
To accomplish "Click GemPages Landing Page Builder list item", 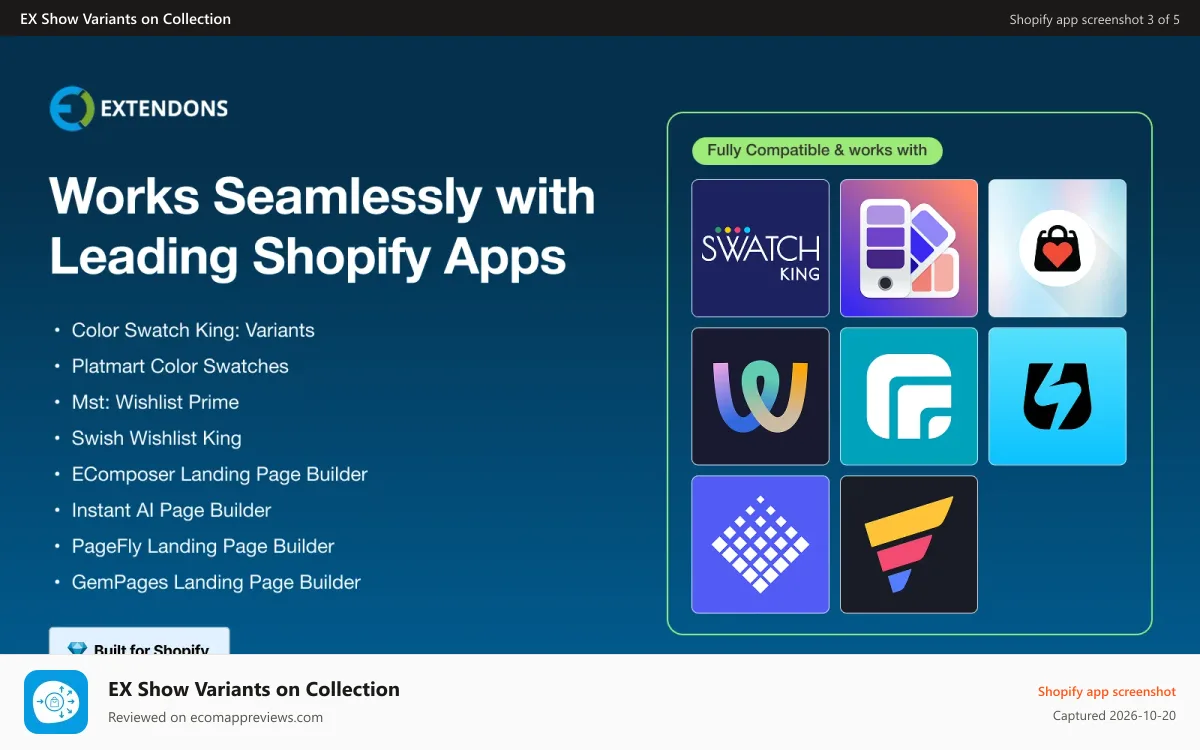I will [x=216, y=582].
